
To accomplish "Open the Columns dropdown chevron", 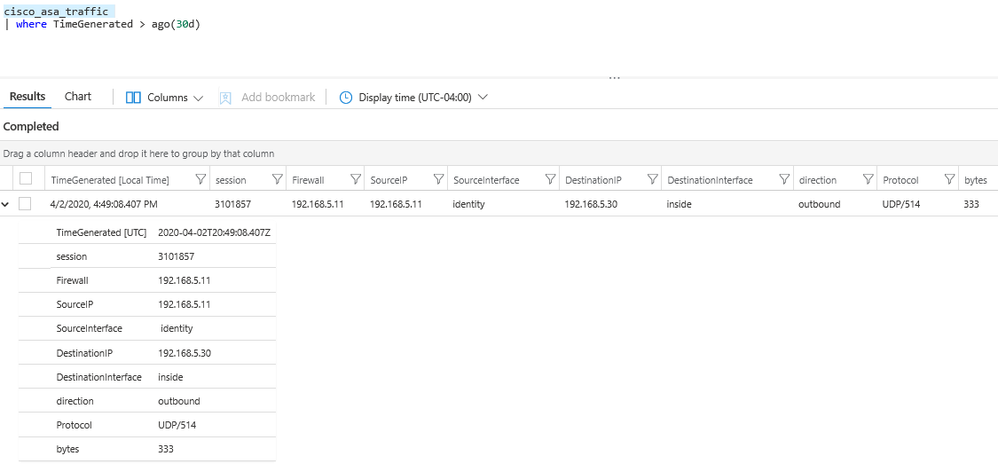I will point(198,98).
